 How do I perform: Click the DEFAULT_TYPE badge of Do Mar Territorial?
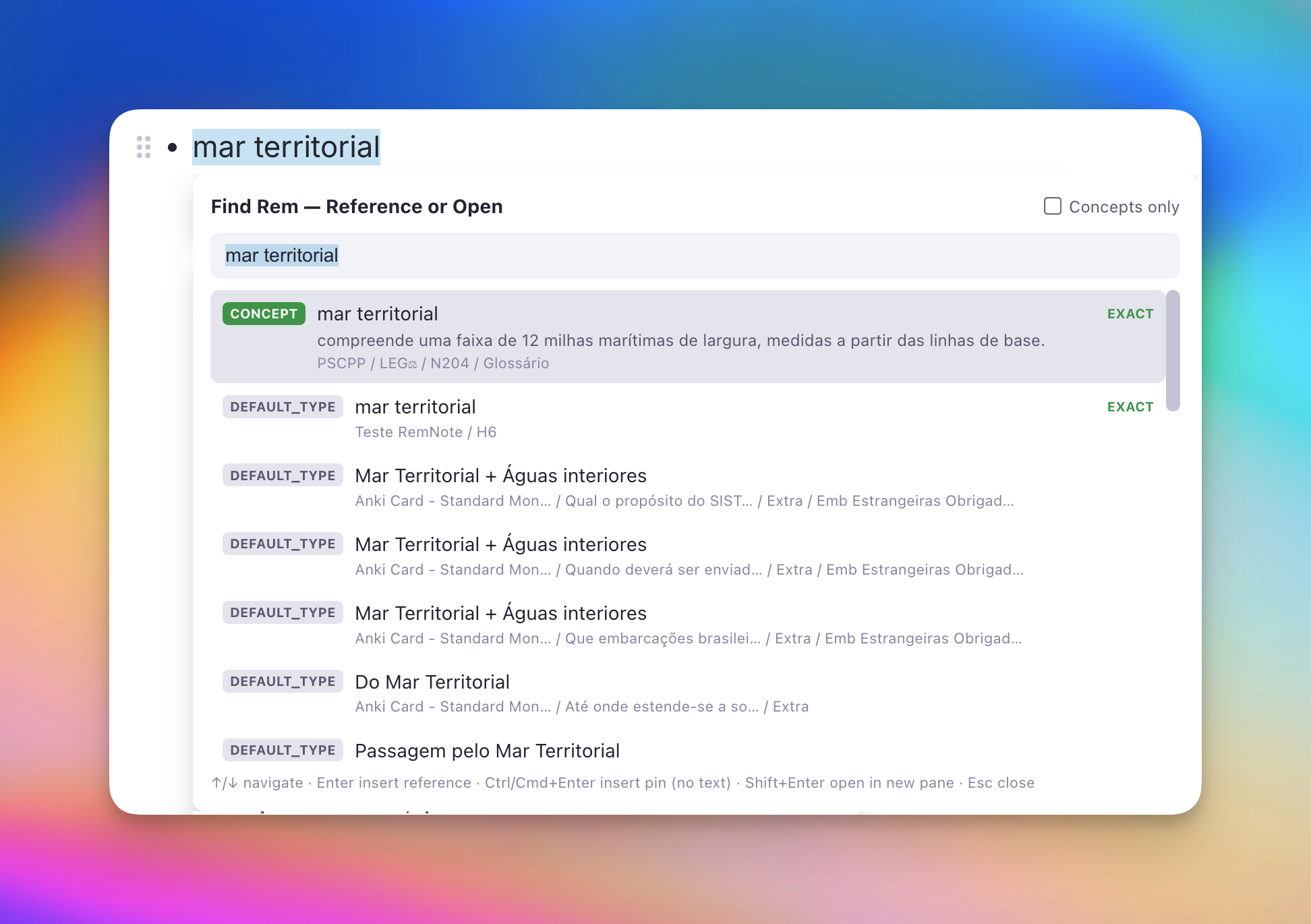pos(283,681)
